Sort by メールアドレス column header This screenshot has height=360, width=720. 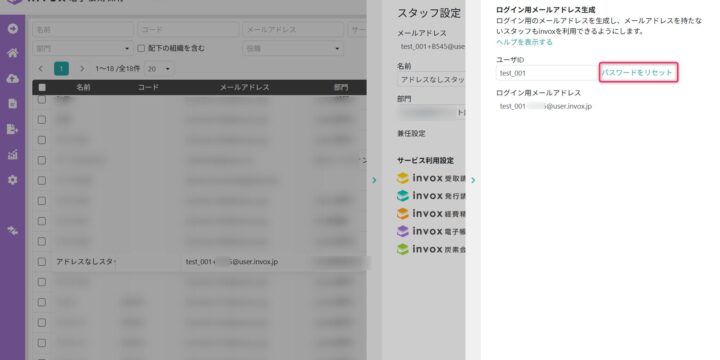pos(244,87)
